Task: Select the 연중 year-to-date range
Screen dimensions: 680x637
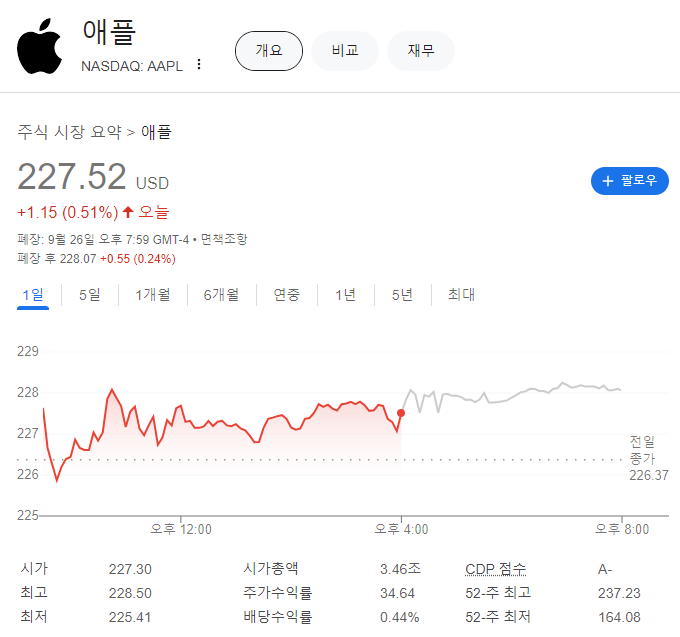Action: pyautogui.click(x=287, y=295)
